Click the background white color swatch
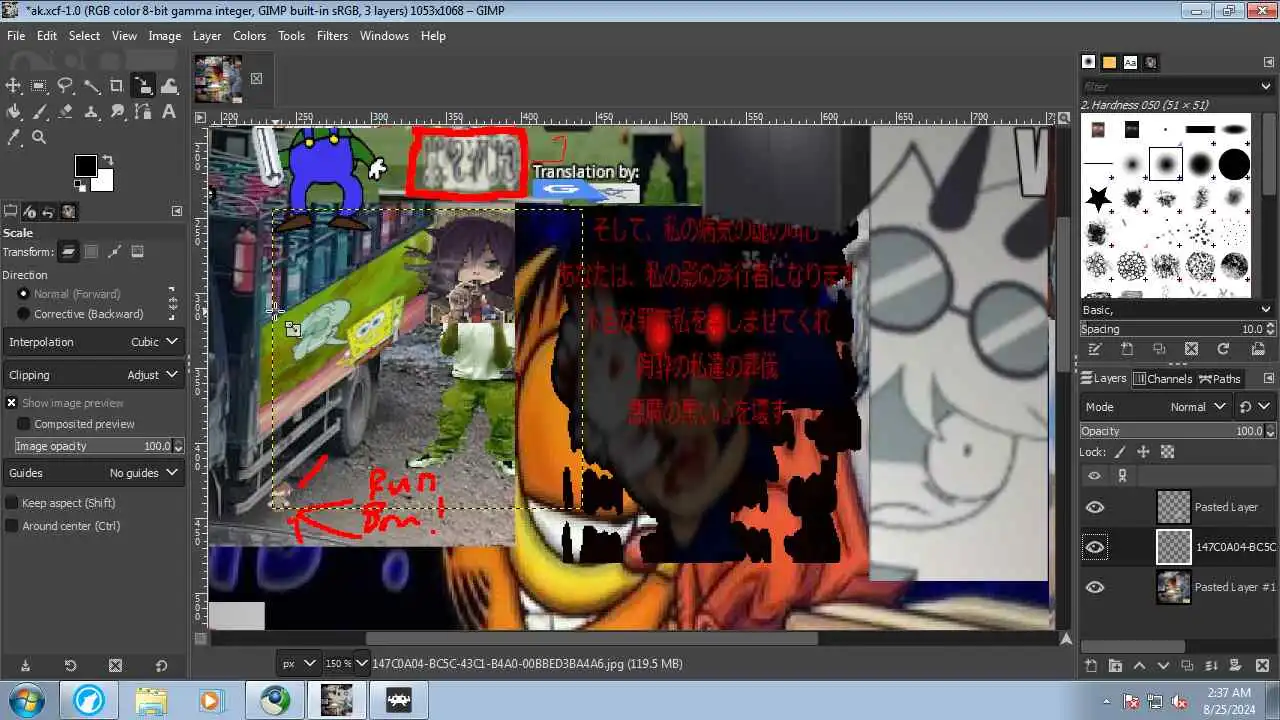 coord(104,183)
